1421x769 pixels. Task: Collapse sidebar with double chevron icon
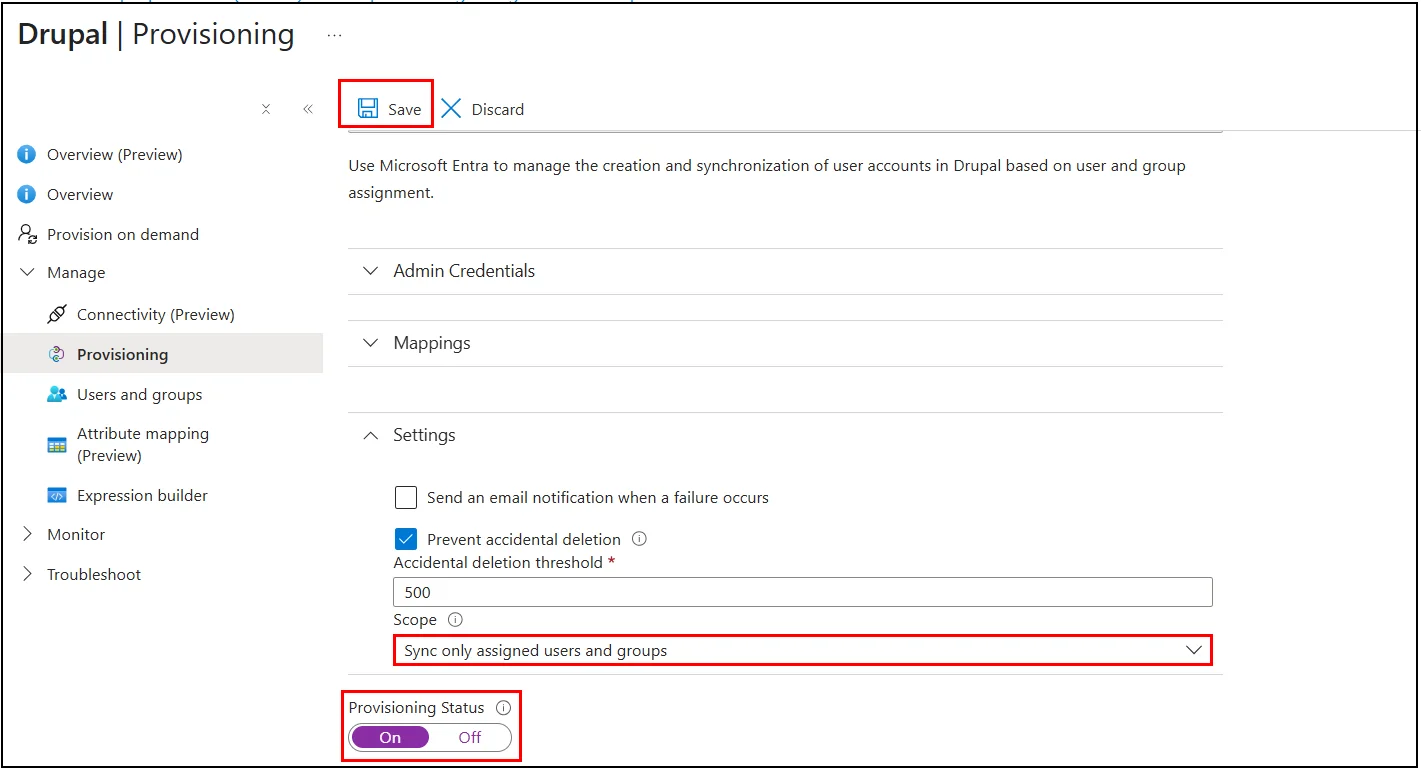point(308,109)
